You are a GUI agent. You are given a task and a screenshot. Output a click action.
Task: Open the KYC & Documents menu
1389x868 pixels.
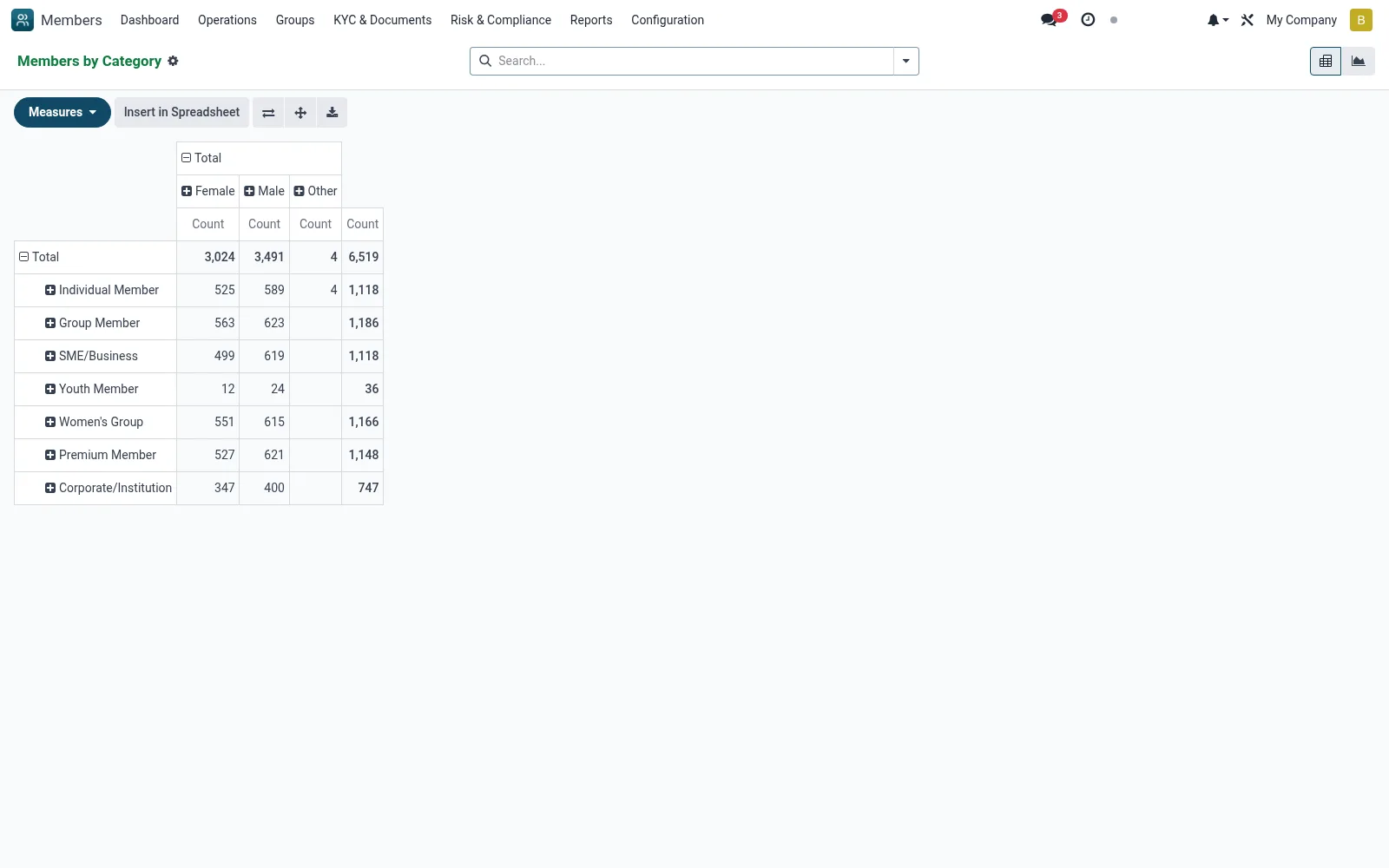point(382,20)
